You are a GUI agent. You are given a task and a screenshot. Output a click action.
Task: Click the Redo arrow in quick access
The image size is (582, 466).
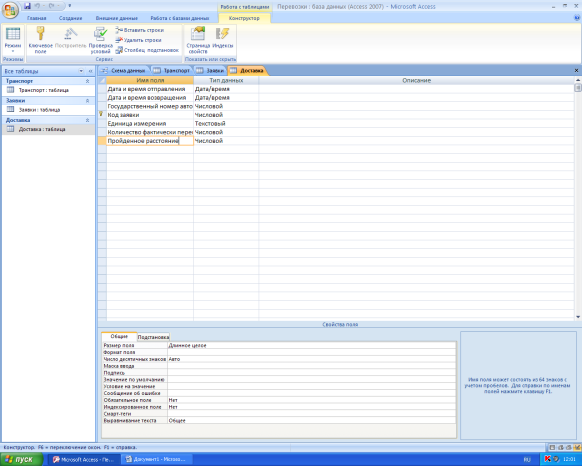[x=51, y=6]
